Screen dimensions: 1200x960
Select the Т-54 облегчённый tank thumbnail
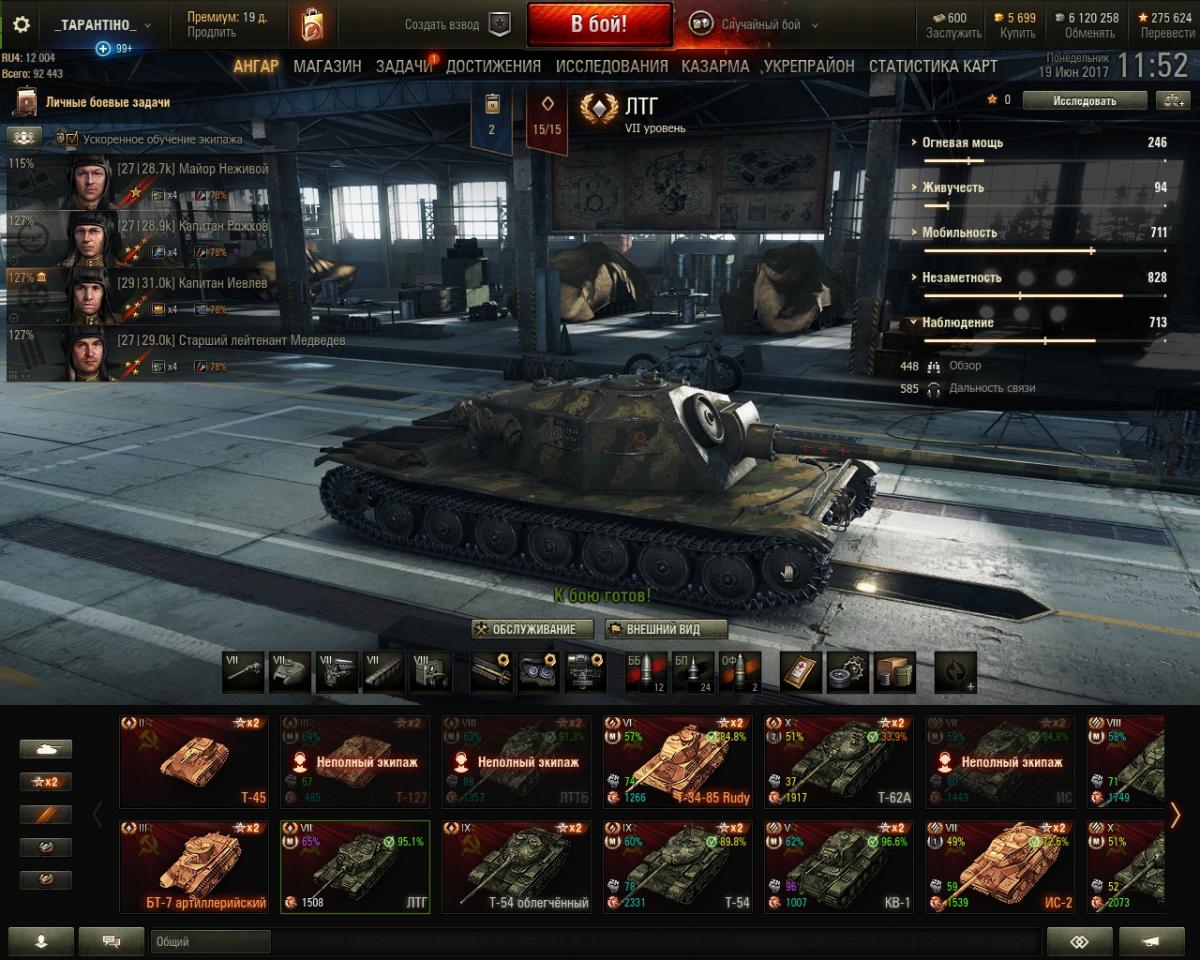[516, 867]
